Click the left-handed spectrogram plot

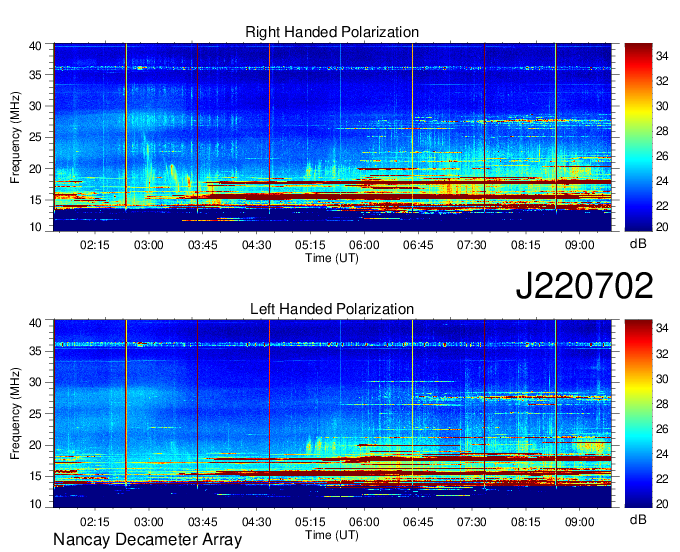coord(333,414)
